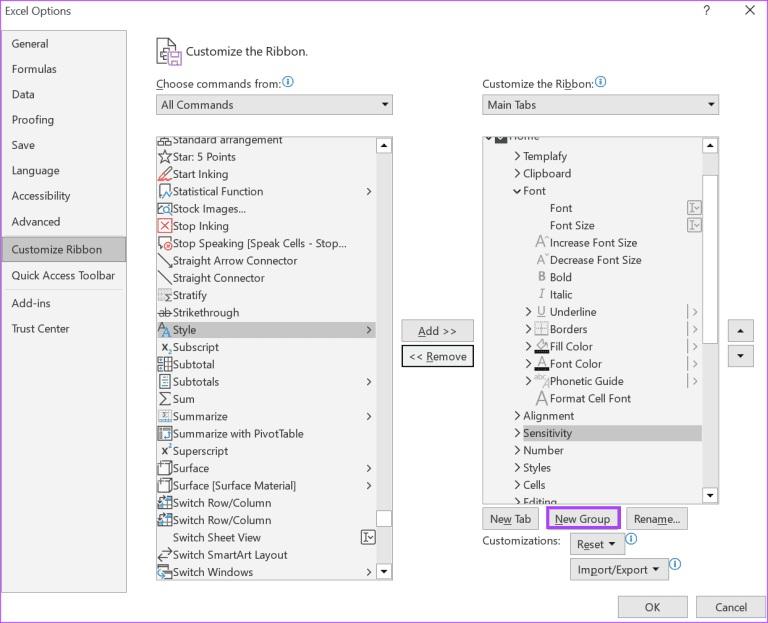The height and width of the screenshot is (623, 768).
Task: Click the Surface [Surface Material] icon
Action: tap(165, 485)
